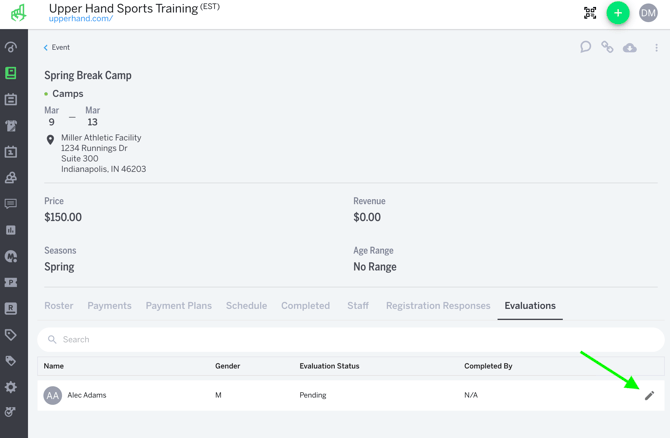This screenshot has height=438, width=670.
Task: Open the upperhand.com link
Action: [81, 19]
